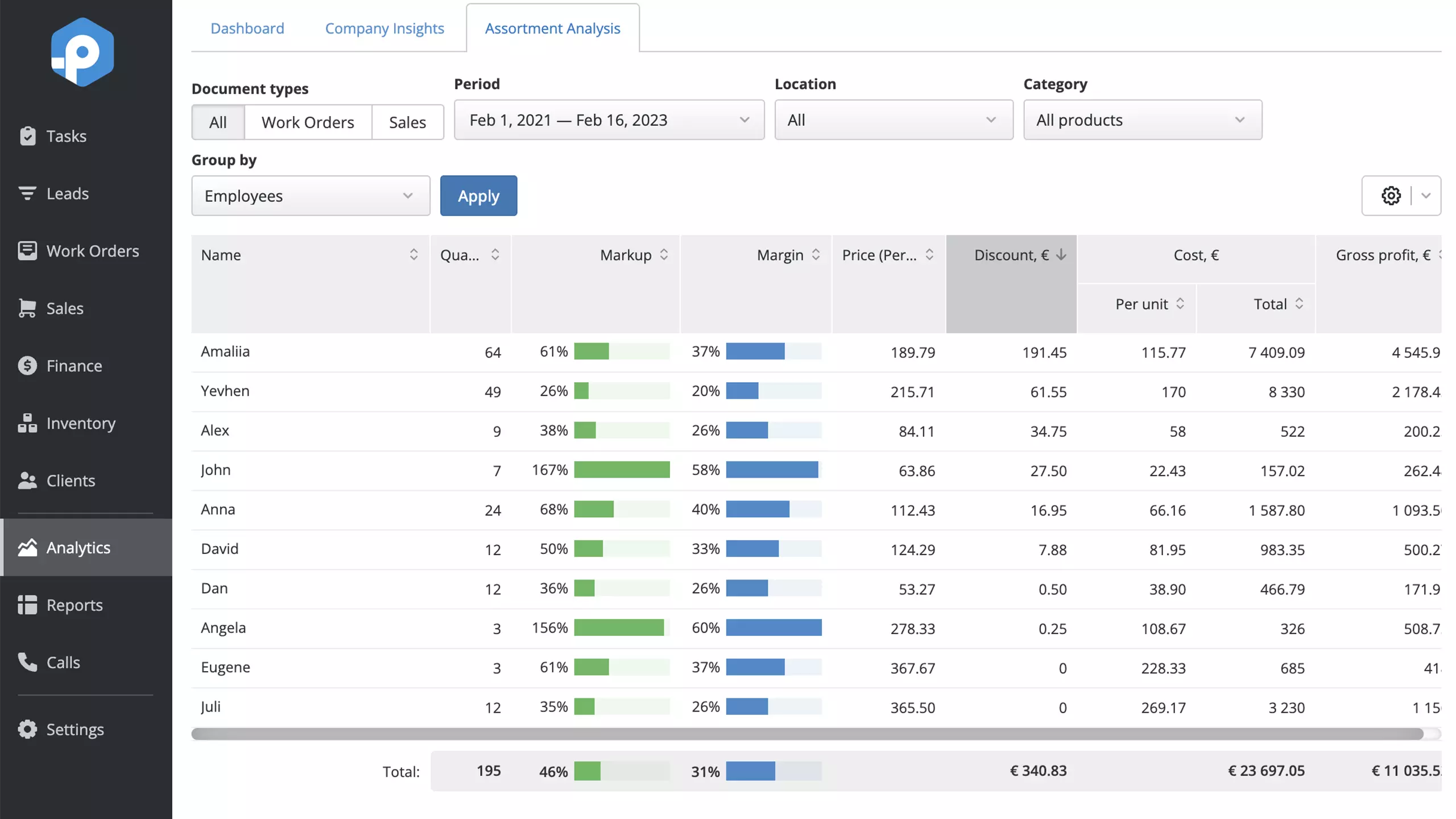The width and height of the screenshot is (1456, 819).
Task: Open Inventory via its boxes icon
Action: (27, 423)
